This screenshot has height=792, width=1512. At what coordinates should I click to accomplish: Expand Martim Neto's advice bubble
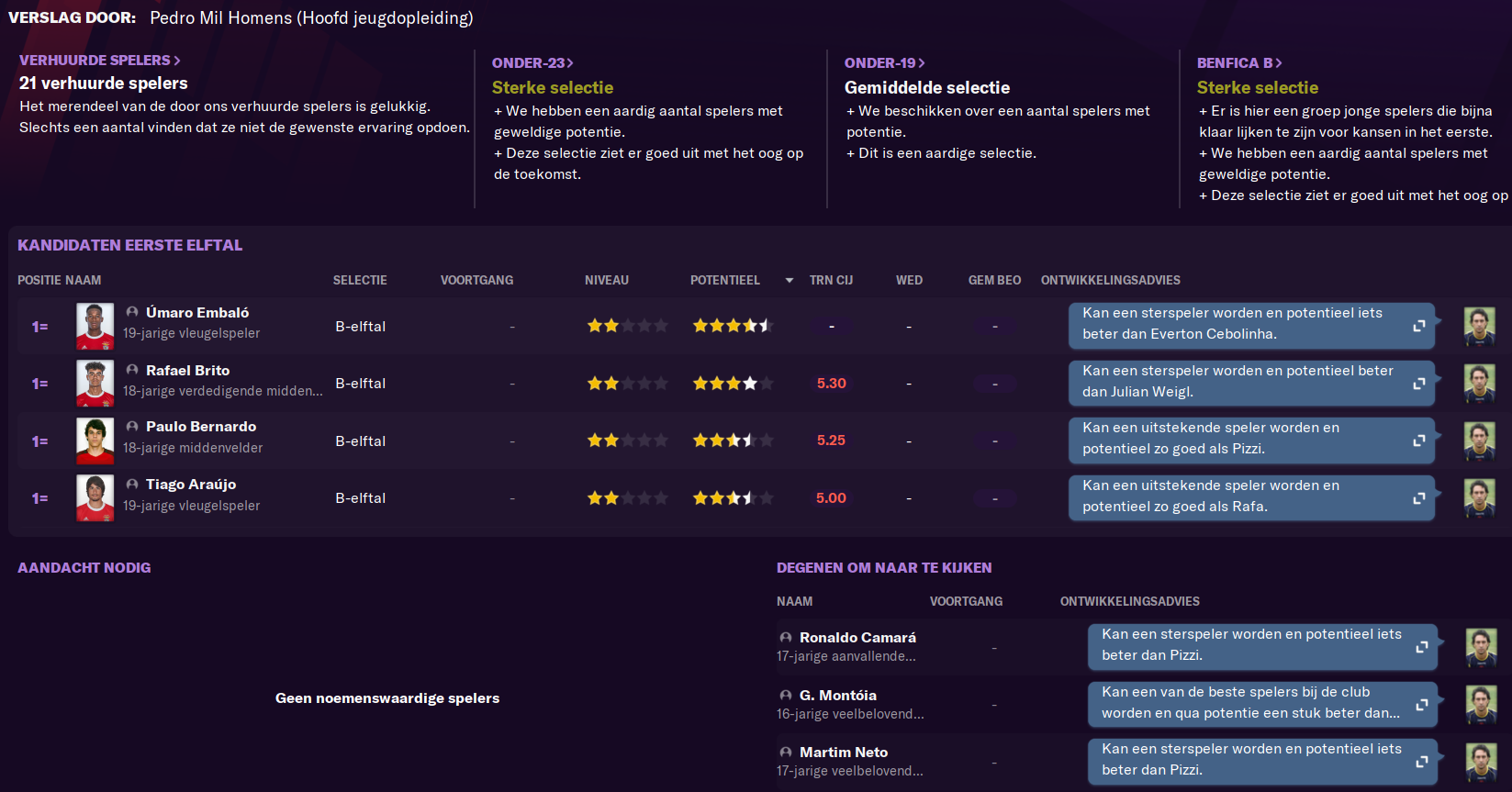1421,762
